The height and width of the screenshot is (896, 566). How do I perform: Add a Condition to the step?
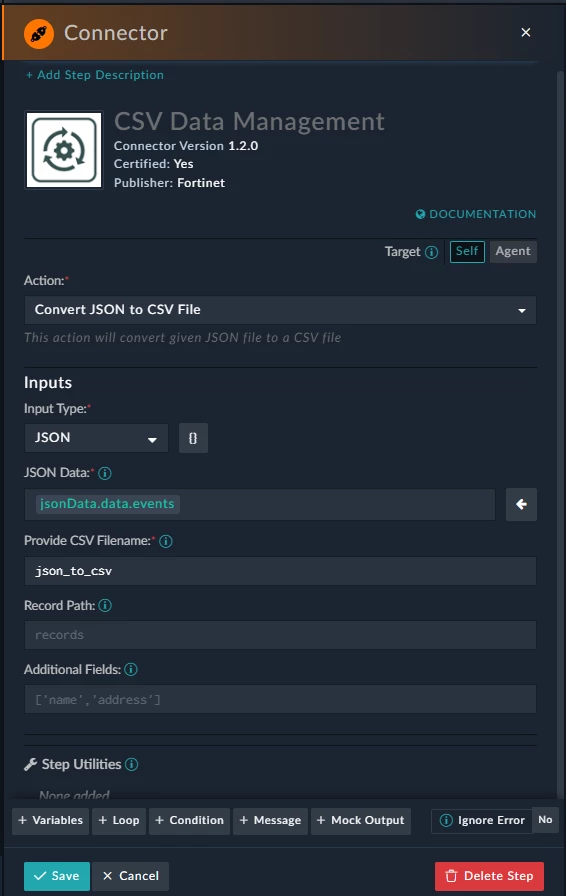(x=189, y=821)
